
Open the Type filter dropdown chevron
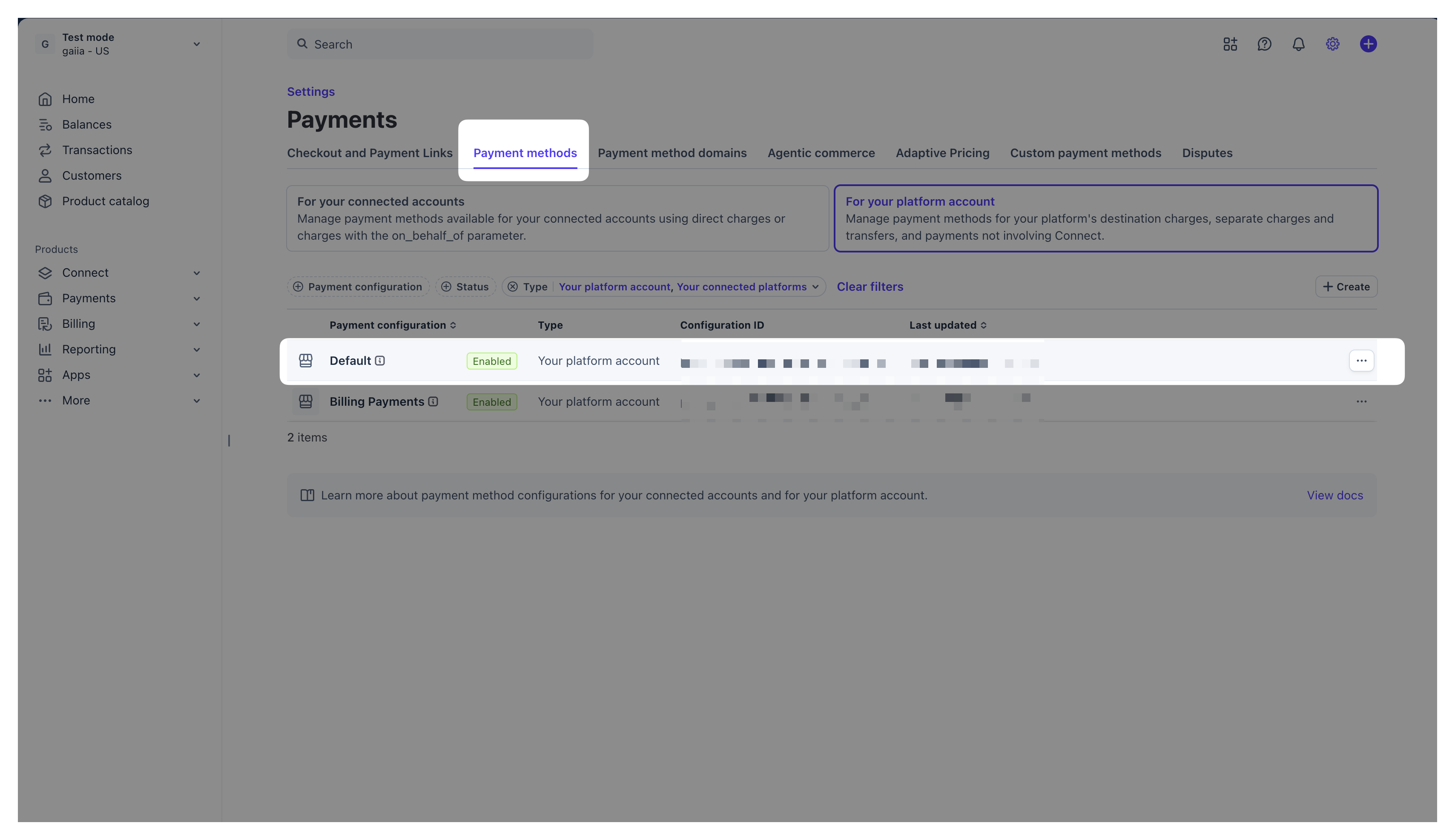(x=815, y=287)
